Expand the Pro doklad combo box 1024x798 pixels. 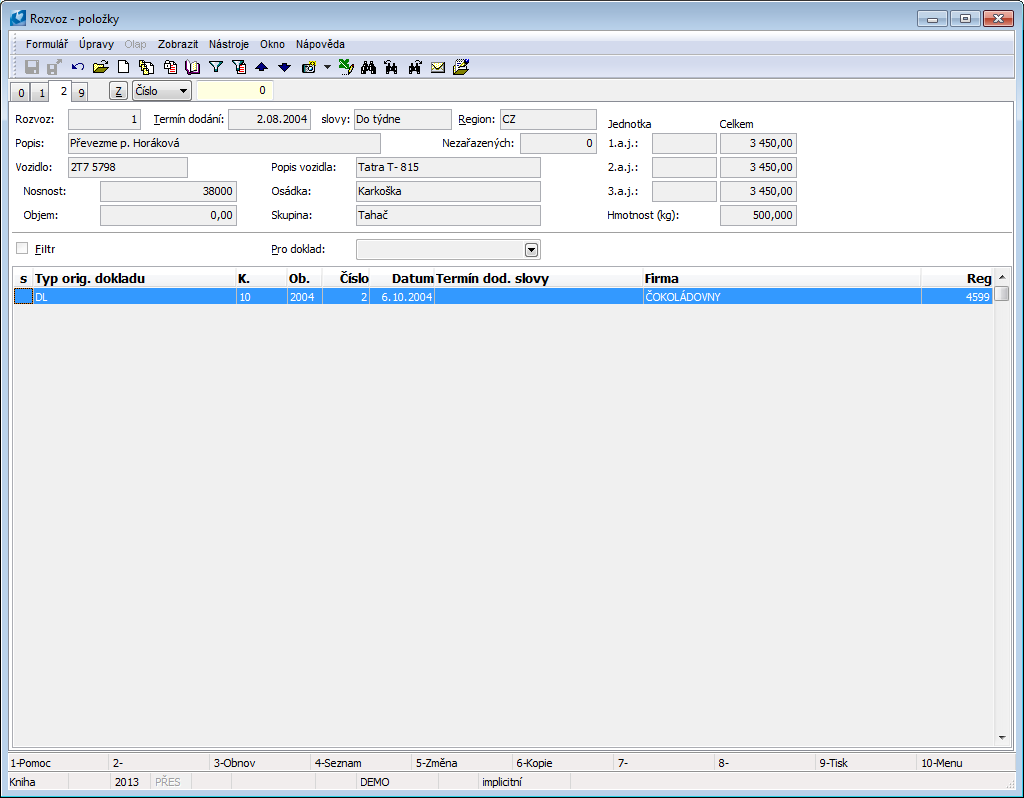click(x=531, y=249)
